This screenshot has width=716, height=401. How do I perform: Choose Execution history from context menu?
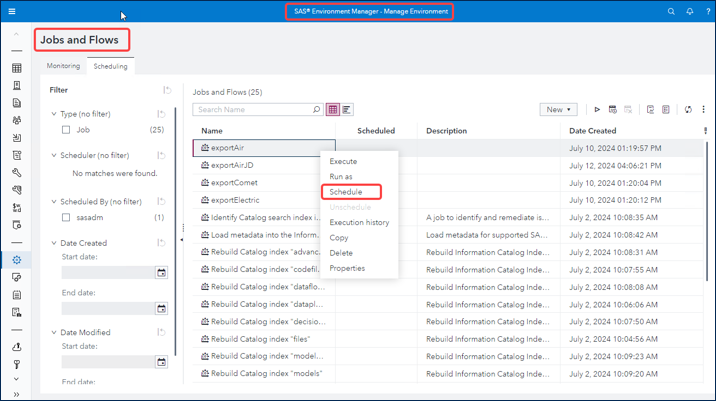coord(359,222)
